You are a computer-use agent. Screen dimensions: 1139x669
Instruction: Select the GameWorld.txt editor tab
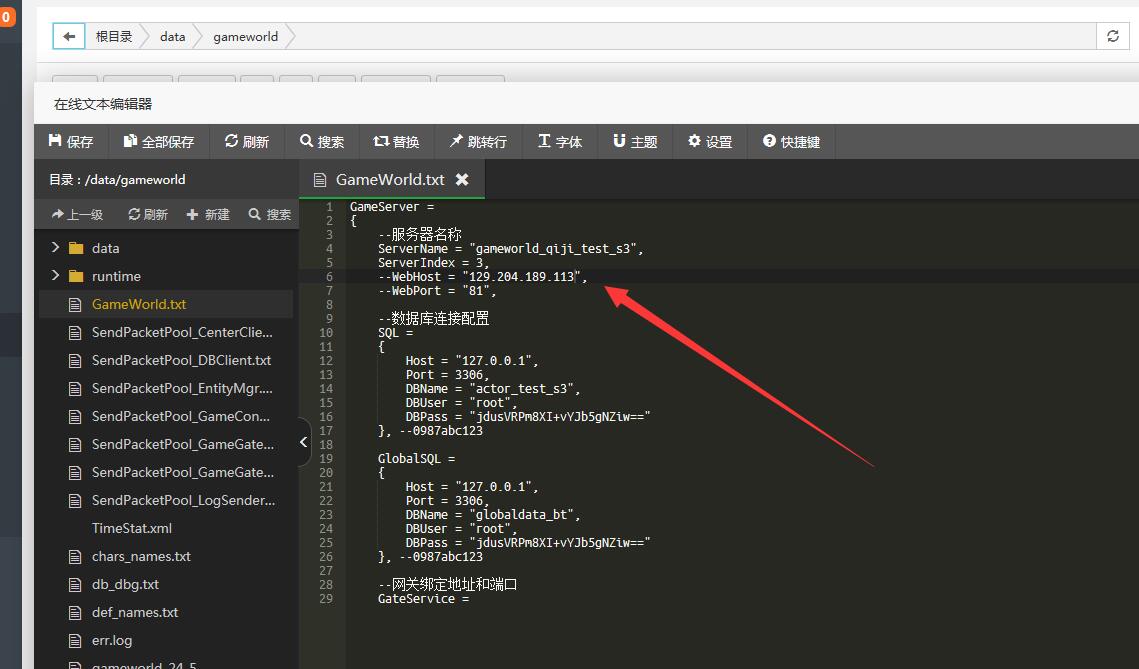(x=389, y=180)
